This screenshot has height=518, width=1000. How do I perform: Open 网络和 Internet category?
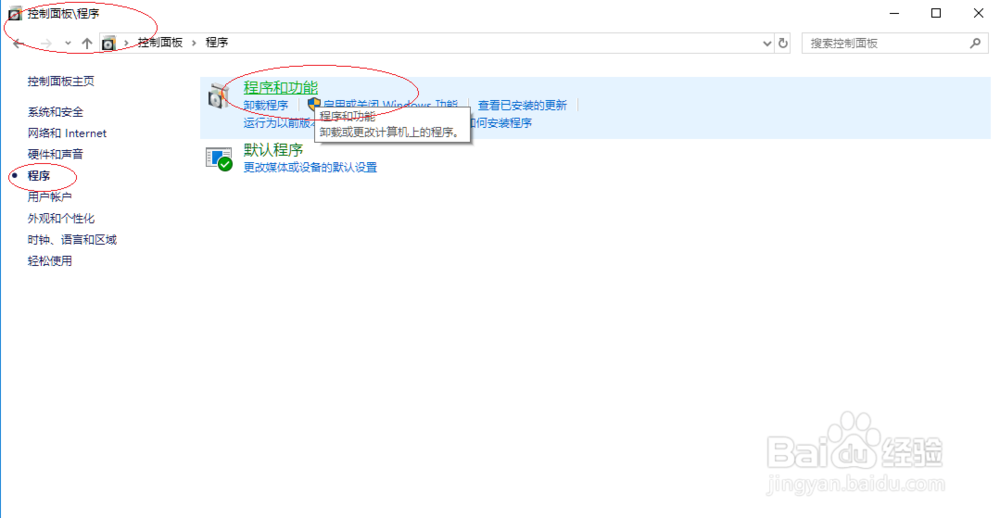[x=67, y=133]
